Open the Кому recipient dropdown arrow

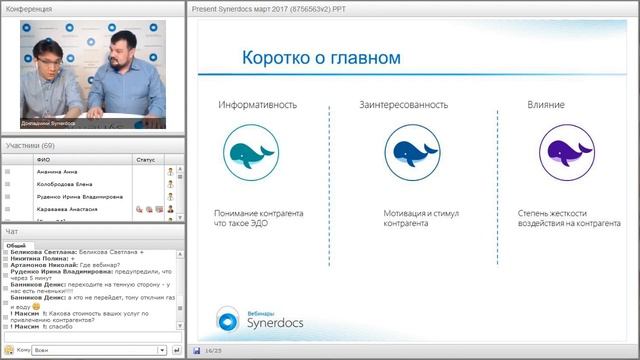162,350
